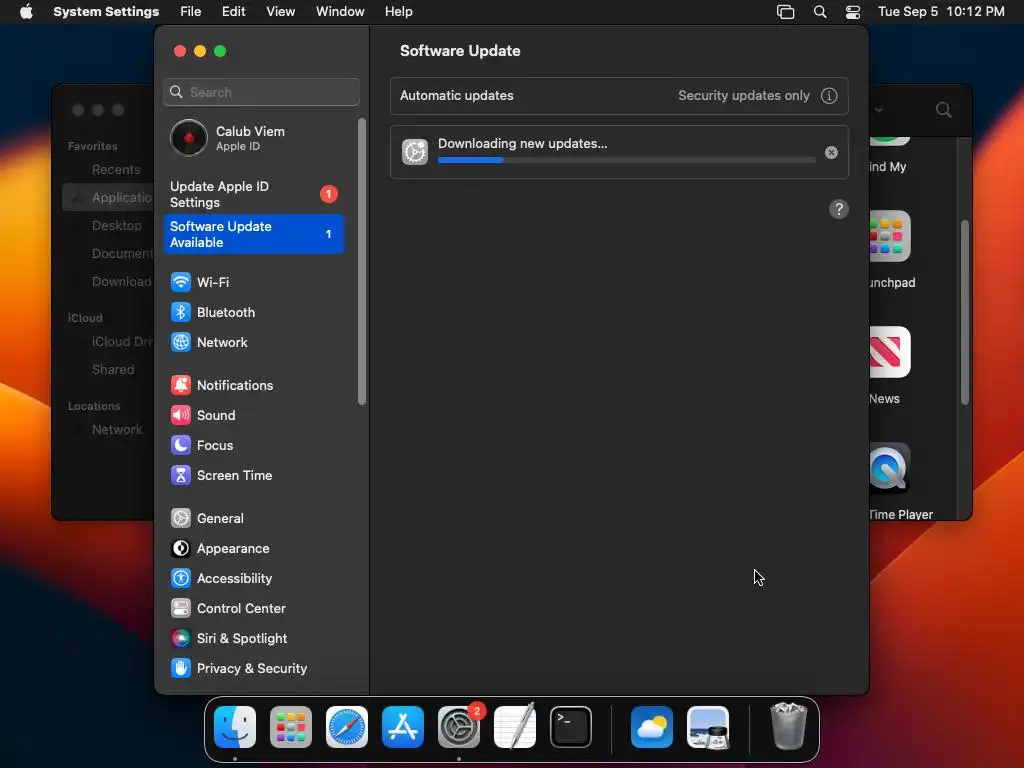Click Stage Manager icon in menu bar
This screenshot has width=1024, height=768.
tap(785, 12)
